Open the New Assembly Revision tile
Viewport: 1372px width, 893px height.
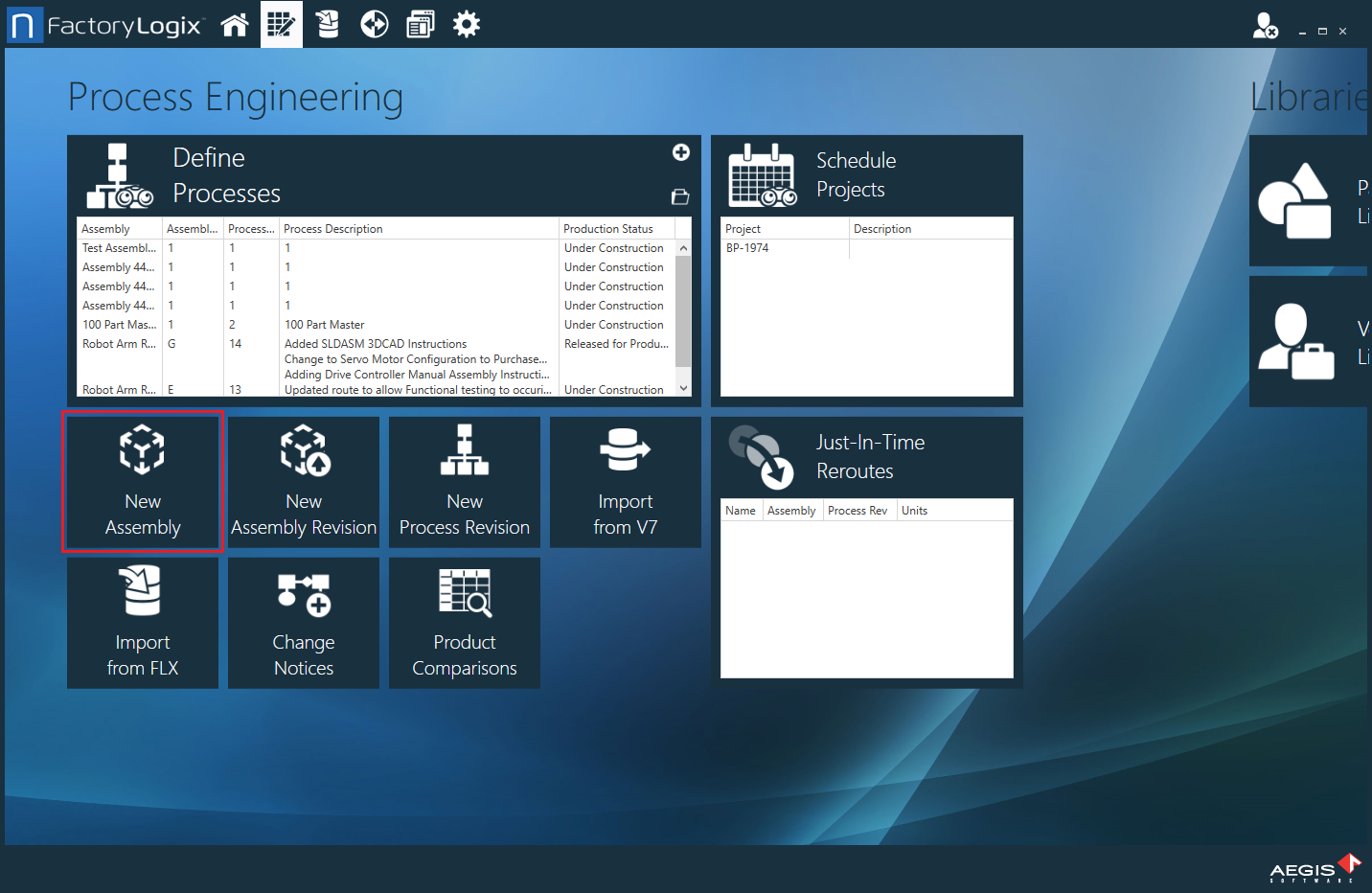click(x=304, y=482)
